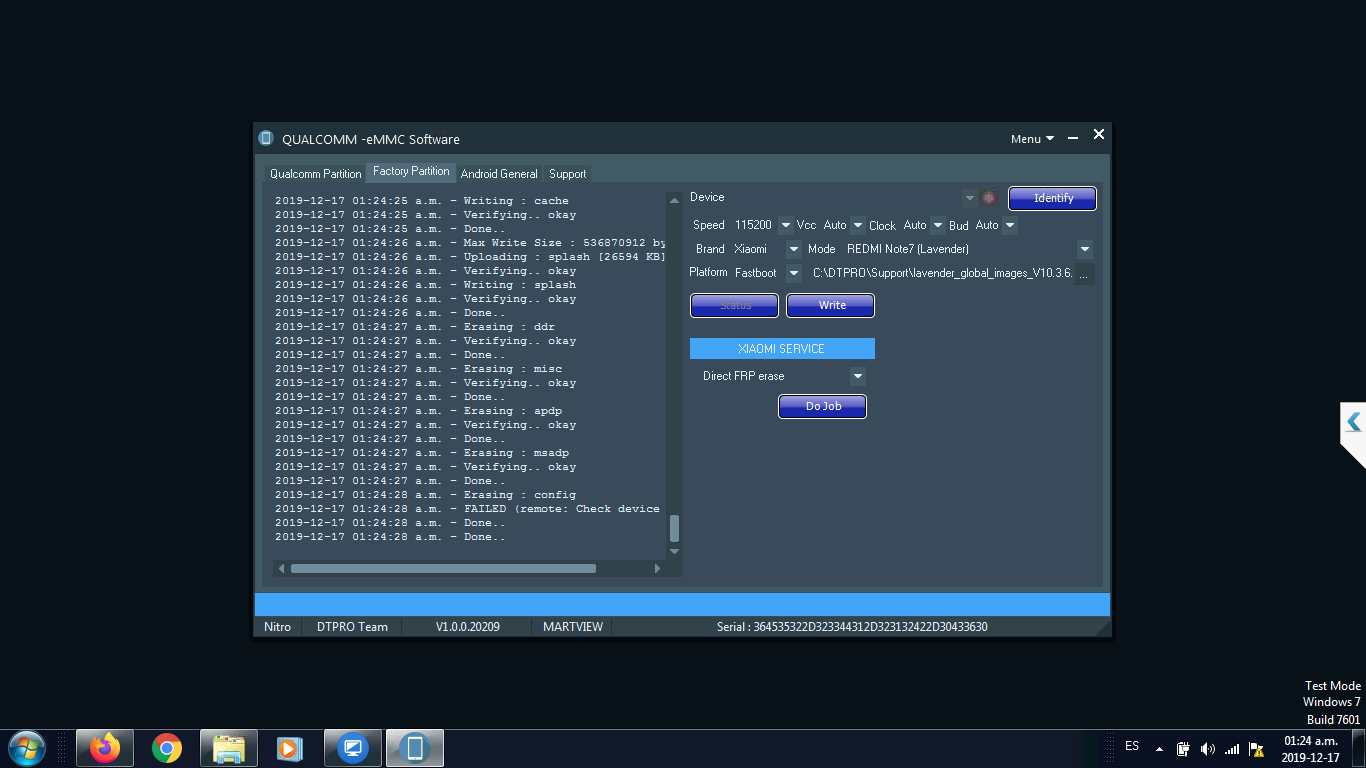Screen dimensions: 1366x768
Task: Click the Show Desktop strip
Action: pos(1359,748)
